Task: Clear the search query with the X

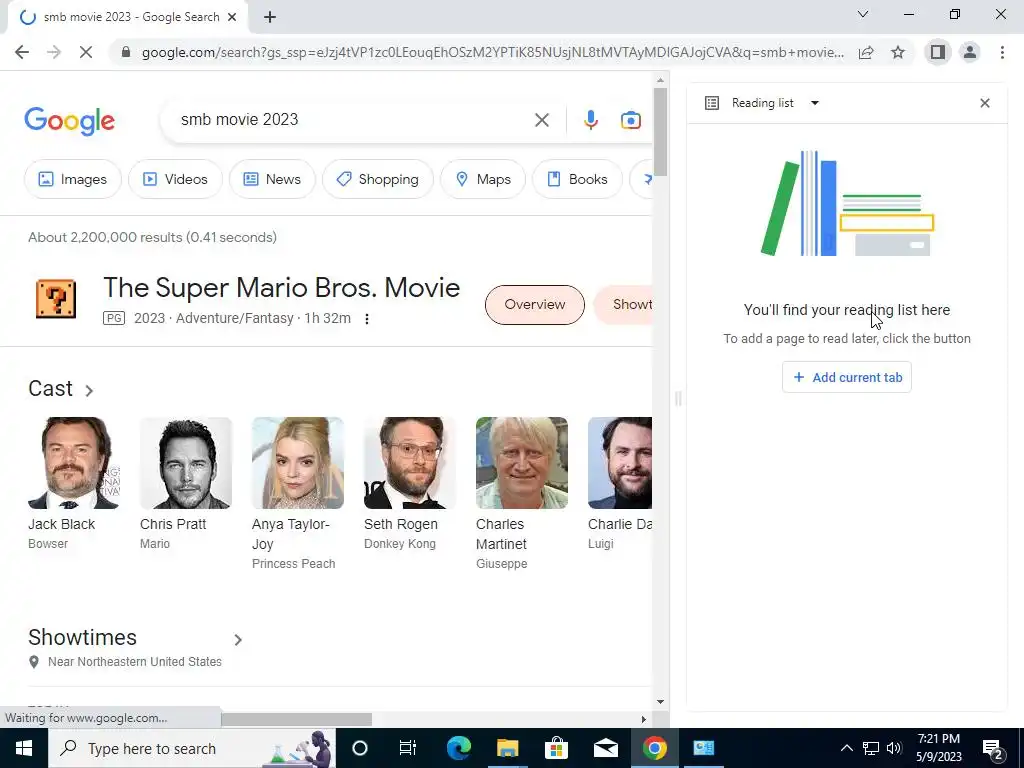Action: pyautogui.click(x=541, y=120)
